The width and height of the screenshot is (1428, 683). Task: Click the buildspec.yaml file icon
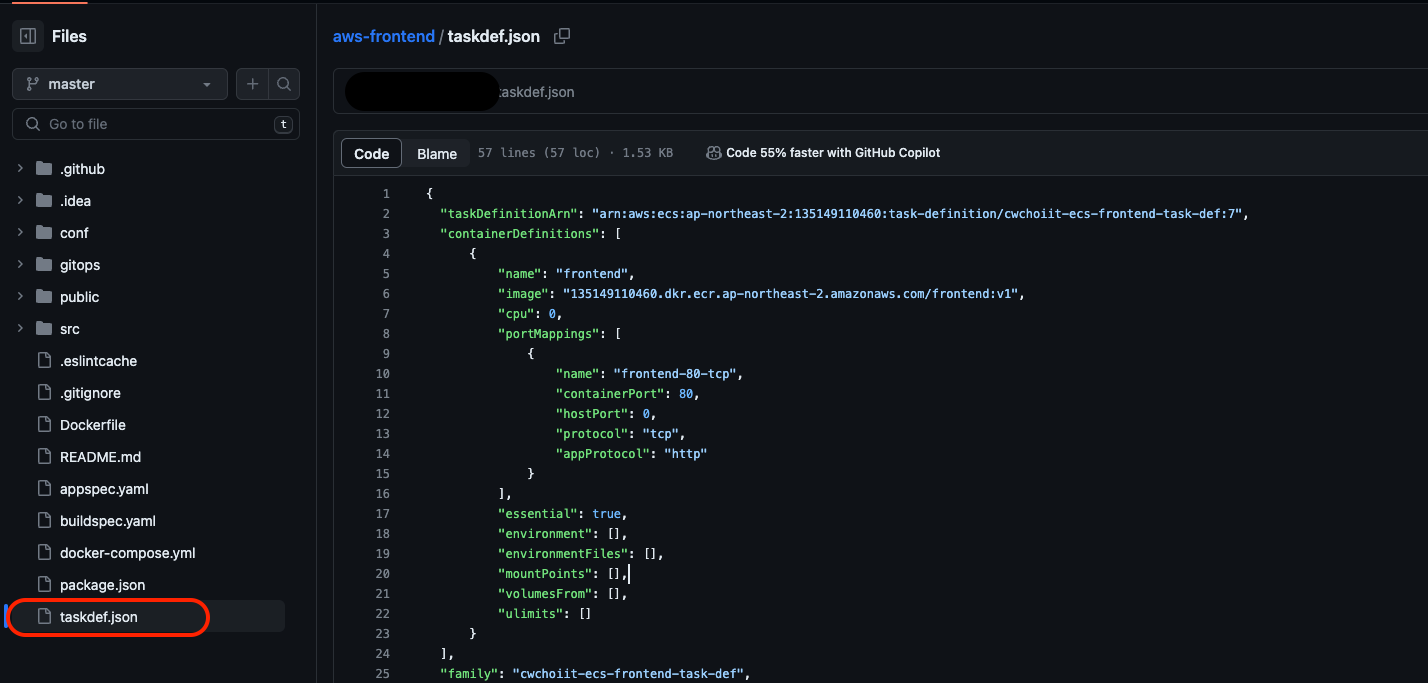43,521
